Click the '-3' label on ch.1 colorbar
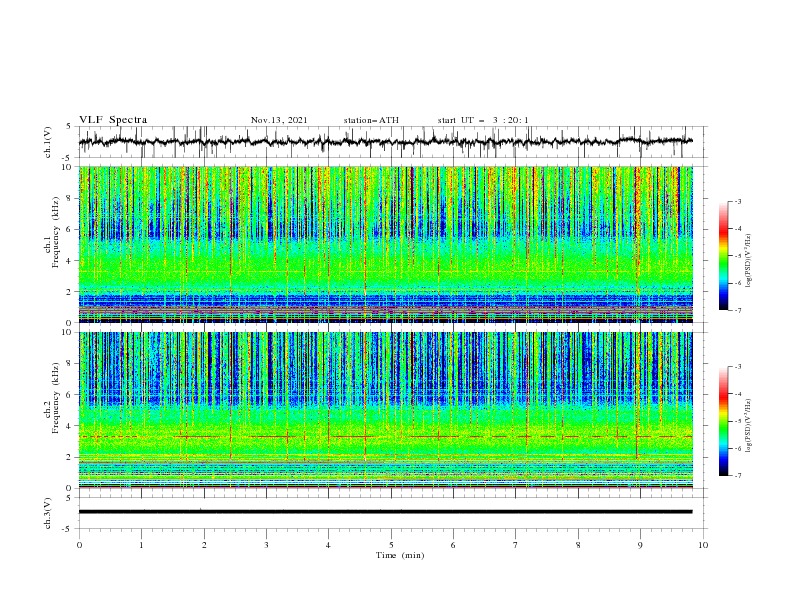This screenshot has width=792, height=612. pos(738,201)
